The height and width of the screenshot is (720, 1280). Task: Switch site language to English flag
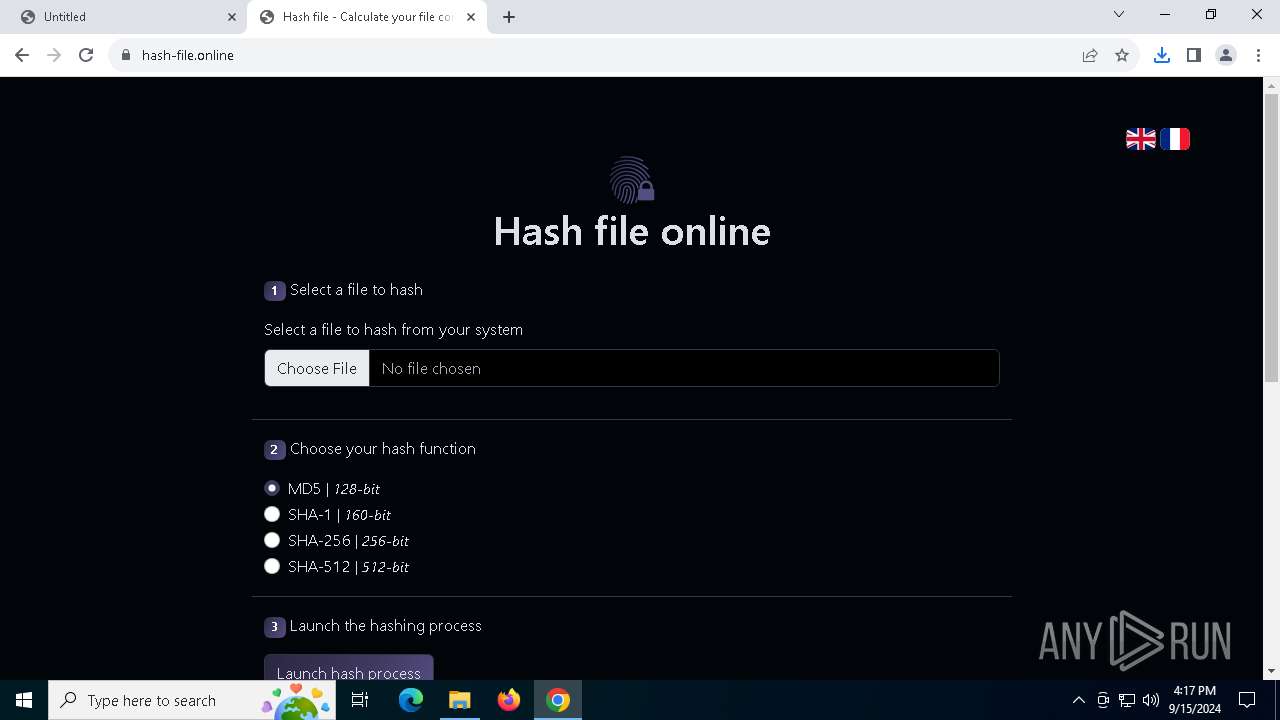(1141, 139)
